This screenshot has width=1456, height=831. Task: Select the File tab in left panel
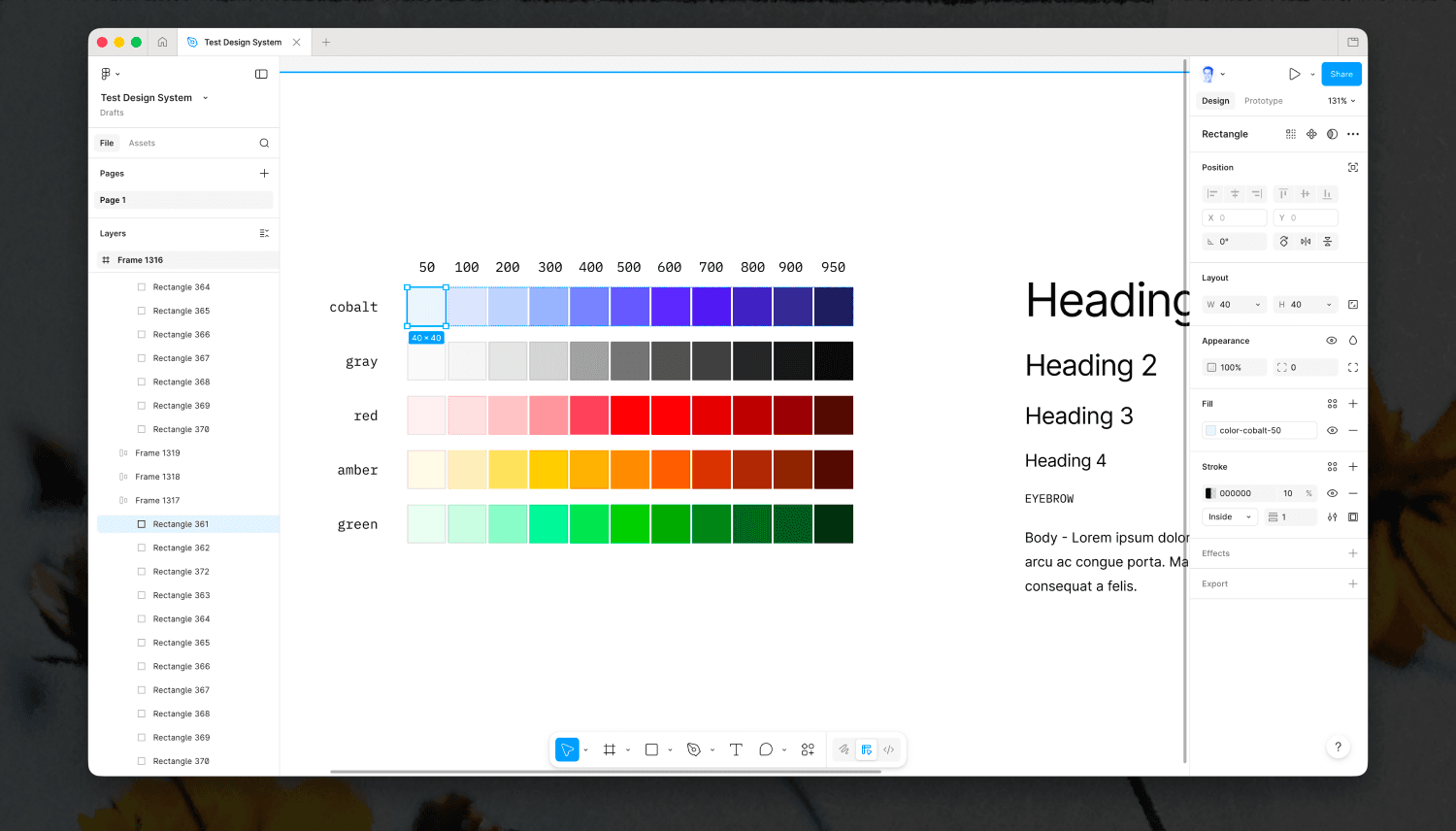107,143
